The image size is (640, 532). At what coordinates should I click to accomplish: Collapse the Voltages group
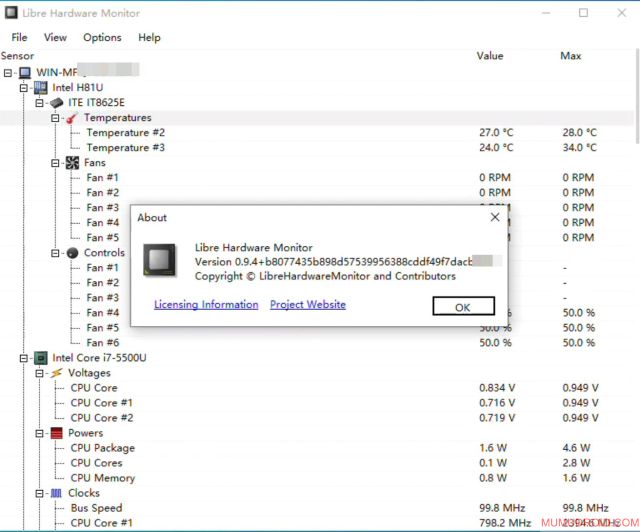(40, 373)
